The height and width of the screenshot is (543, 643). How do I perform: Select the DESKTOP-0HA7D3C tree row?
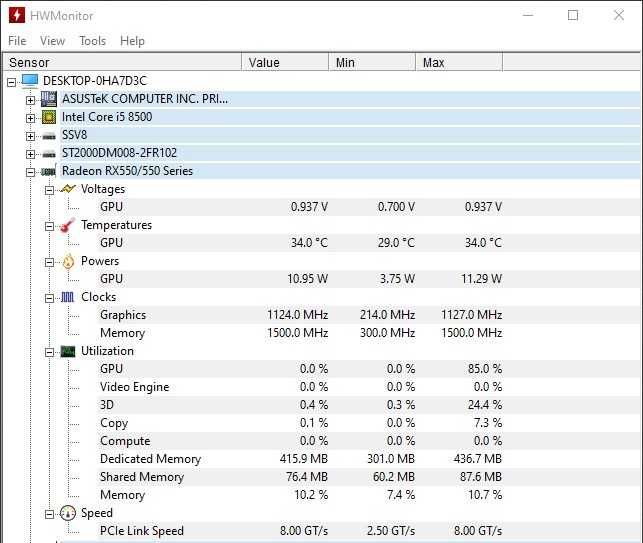(x=95, y=81)
